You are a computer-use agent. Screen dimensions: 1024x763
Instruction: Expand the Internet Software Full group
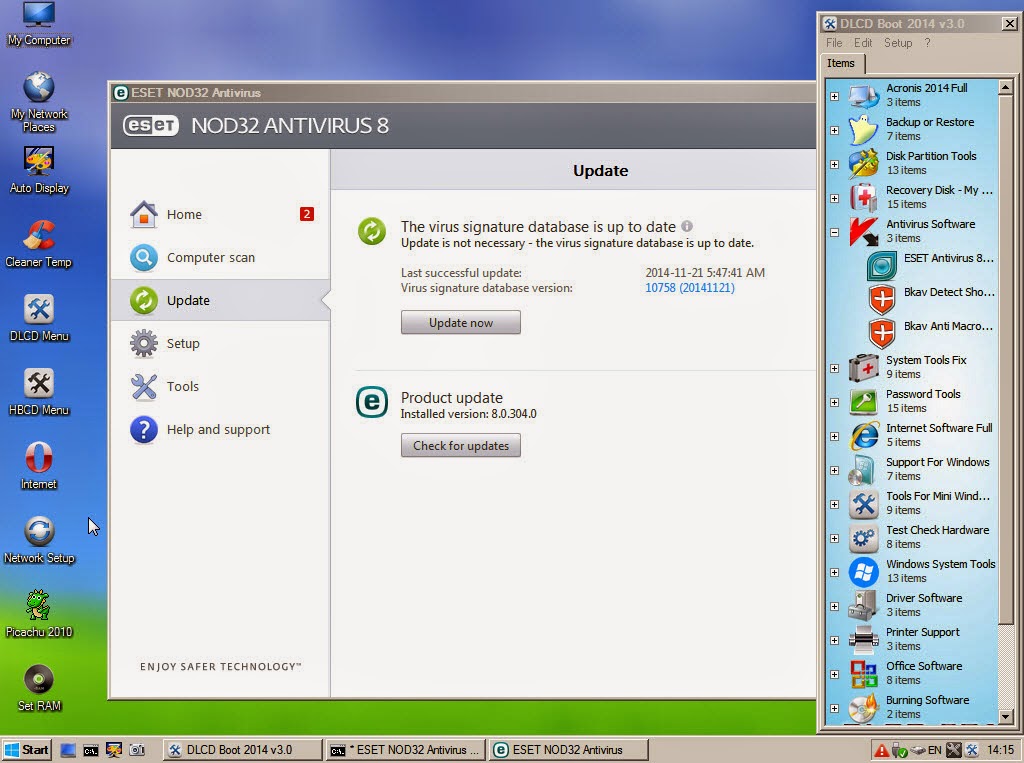tap(834, 436)
